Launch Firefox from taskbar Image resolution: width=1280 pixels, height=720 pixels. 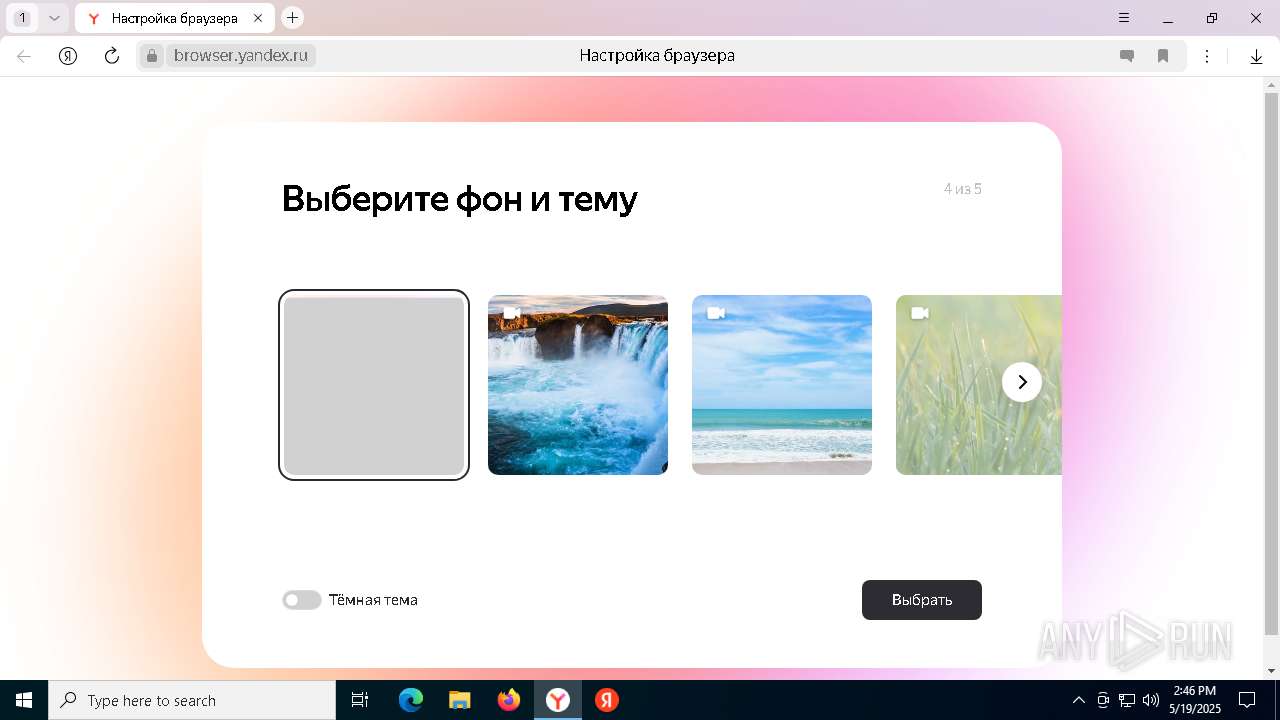pos(509,700)
